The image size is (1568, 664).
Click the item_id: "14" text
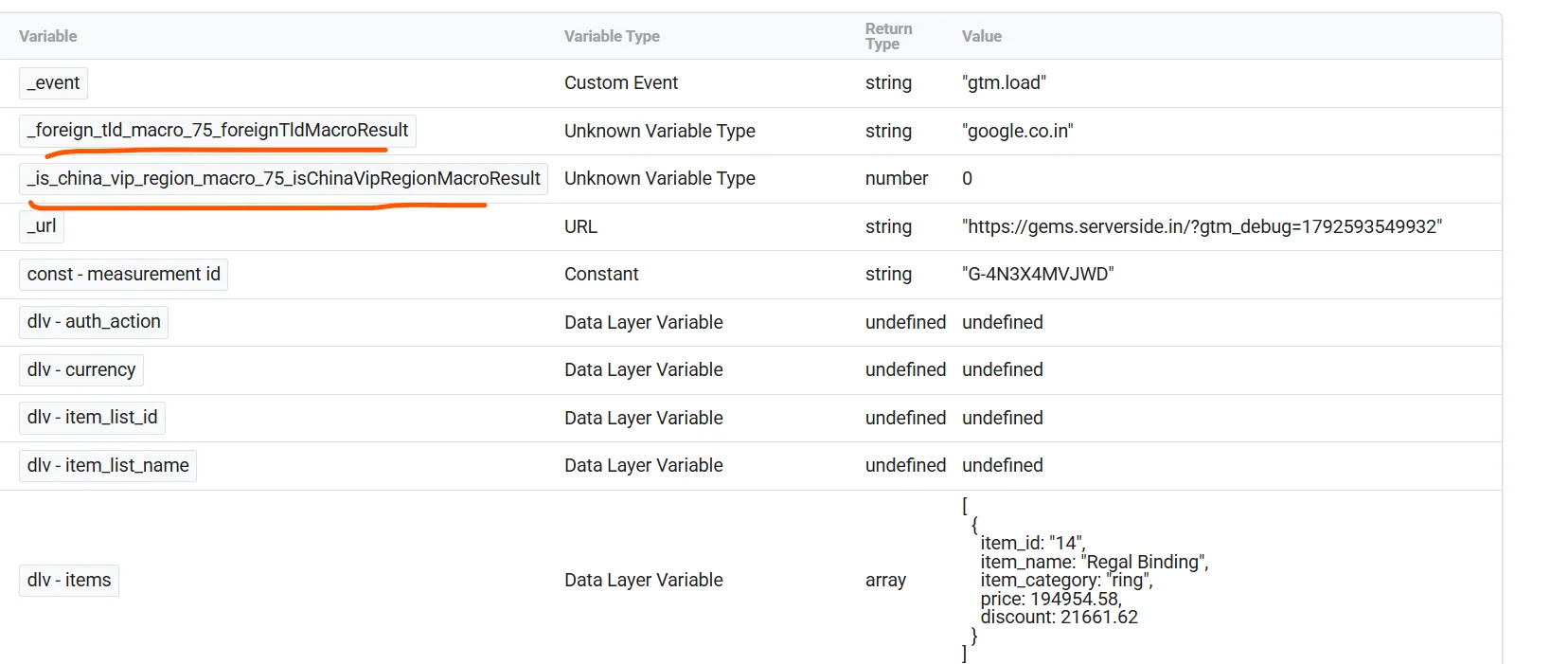pyautogui.click(x=1033, y=543)
